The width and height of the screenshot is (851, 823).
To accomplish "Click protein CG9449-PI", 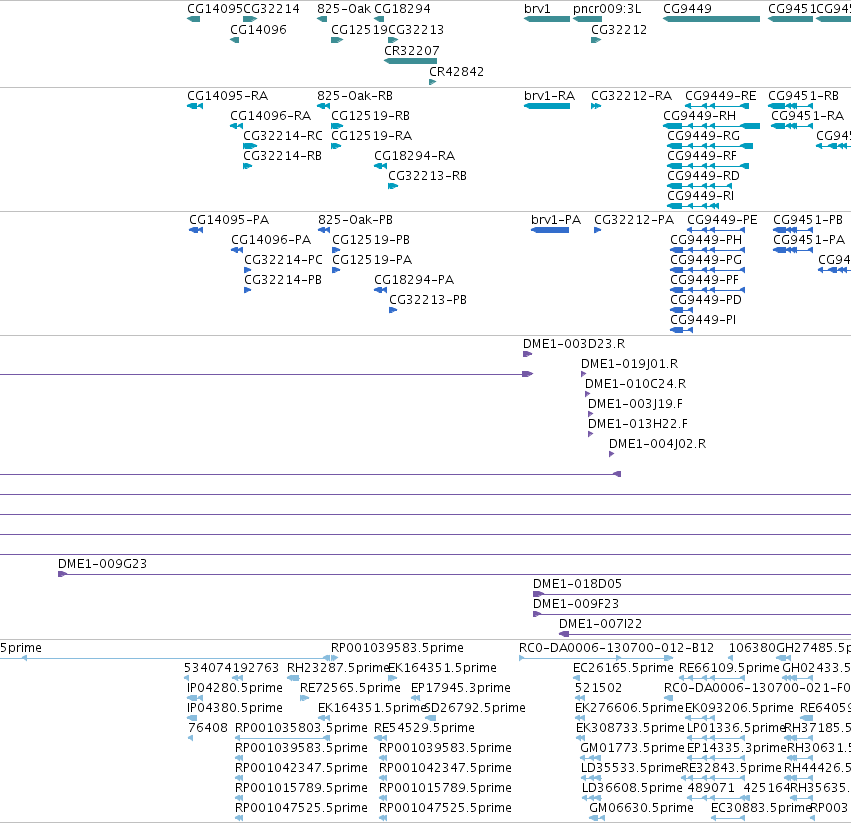I will [703, 320].
